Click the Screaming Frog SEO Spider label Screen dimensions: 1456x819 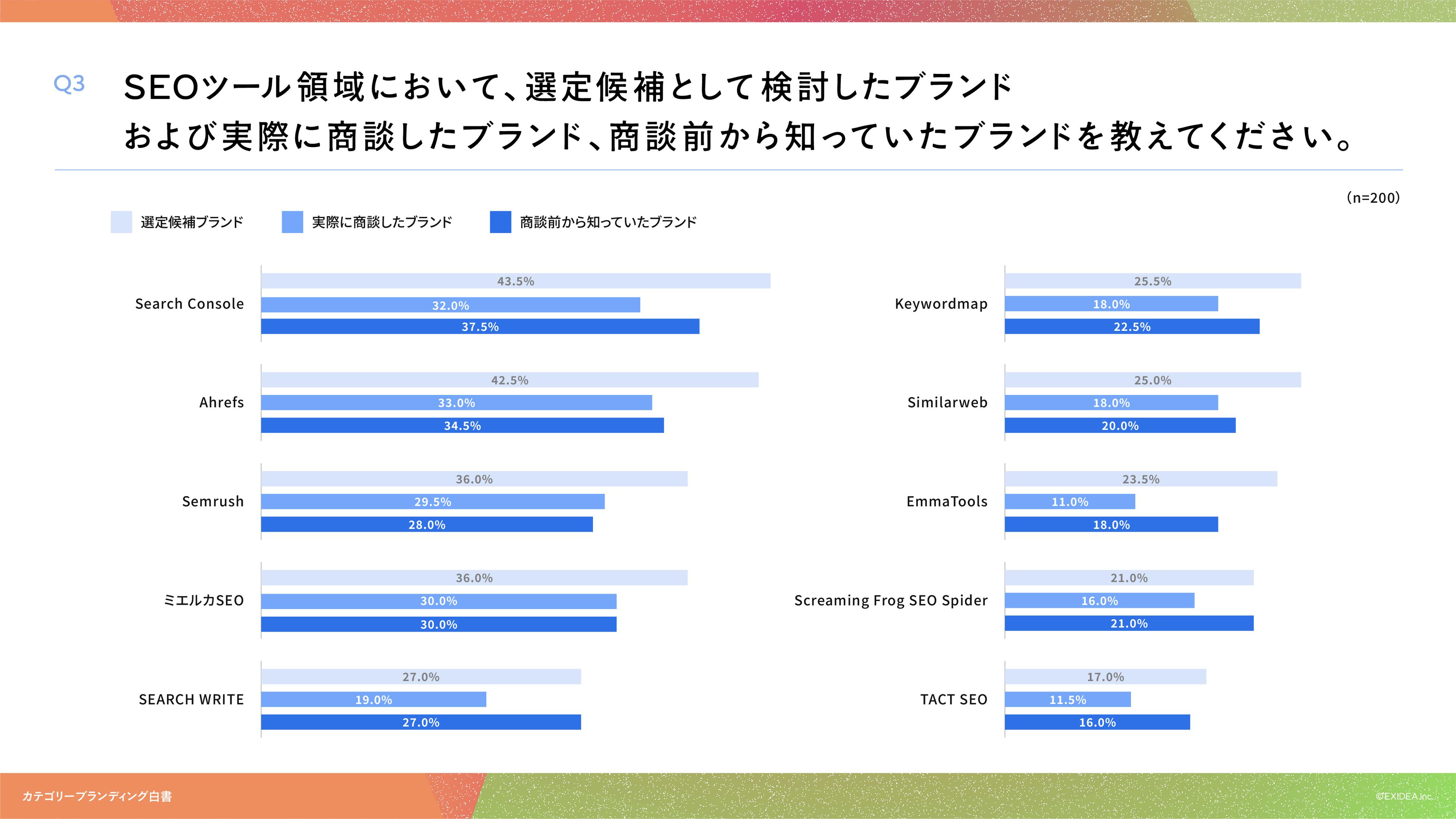point(891,600)
